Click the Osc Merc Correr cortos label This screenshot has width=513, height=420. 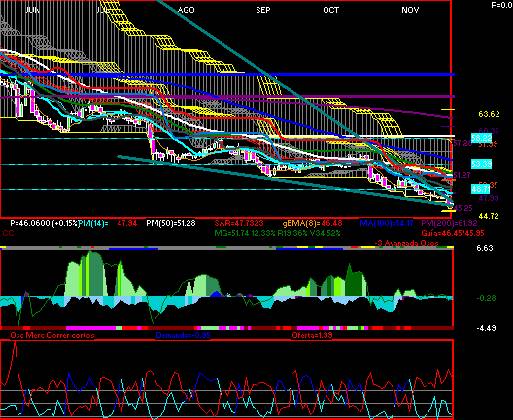[52, 335]
